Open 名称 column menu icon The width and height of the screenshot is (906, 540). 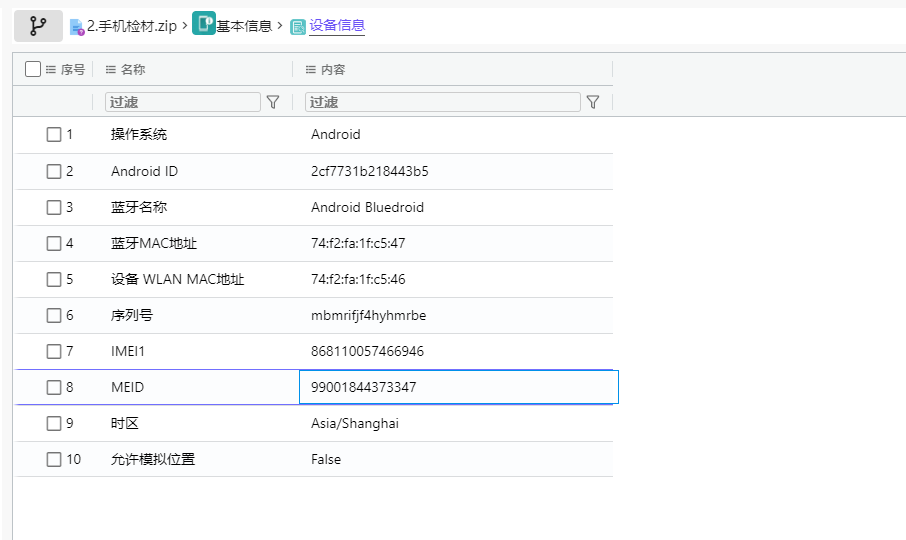coord(111,69)
